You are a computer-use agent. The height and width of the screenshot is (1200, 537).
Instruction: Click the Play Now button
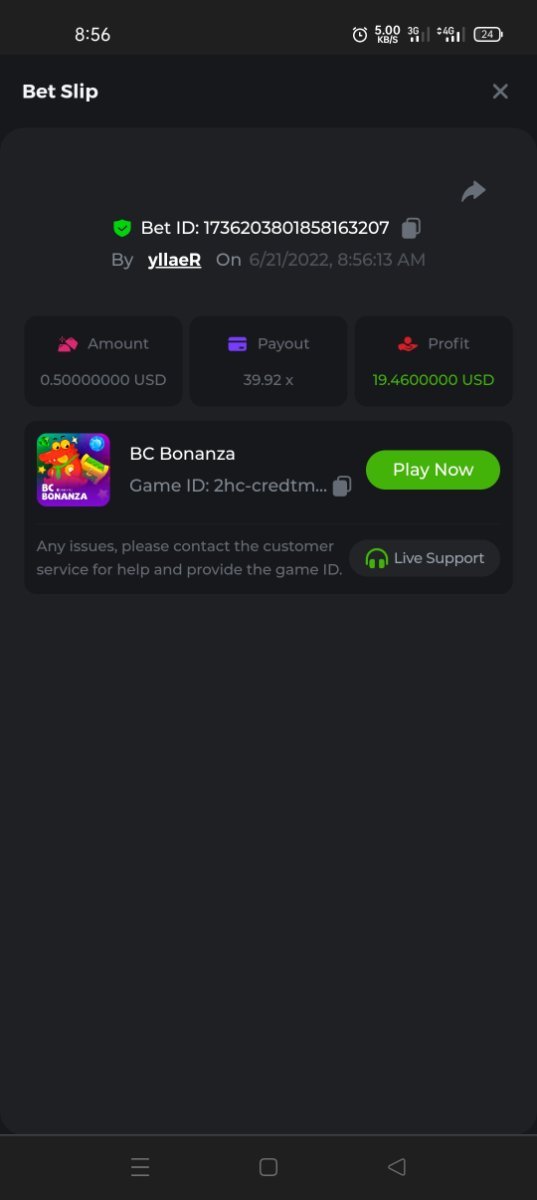tap(433, 470)
